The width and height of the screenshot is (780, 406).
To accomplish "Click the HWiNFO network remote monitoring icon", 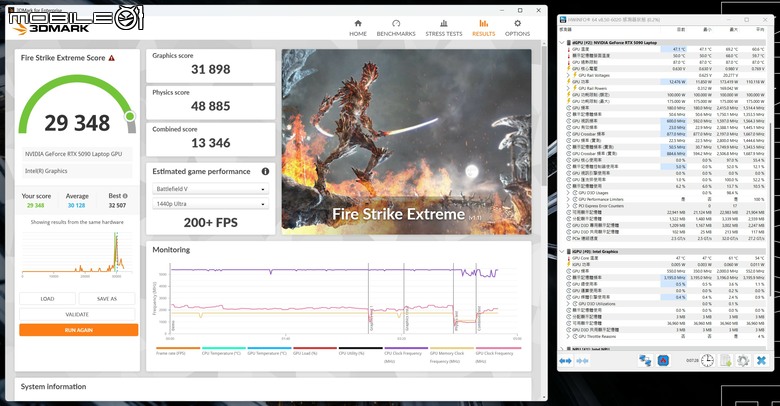I will (x=645, y=360).
